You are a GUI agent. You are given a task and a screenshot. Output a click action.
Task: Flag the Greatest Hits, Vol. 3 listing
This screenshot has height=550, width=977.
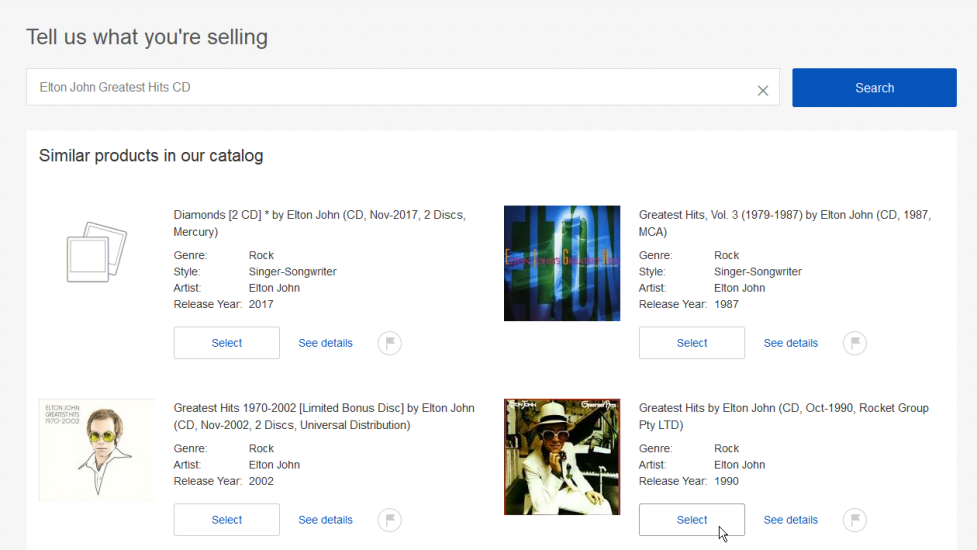855,343
